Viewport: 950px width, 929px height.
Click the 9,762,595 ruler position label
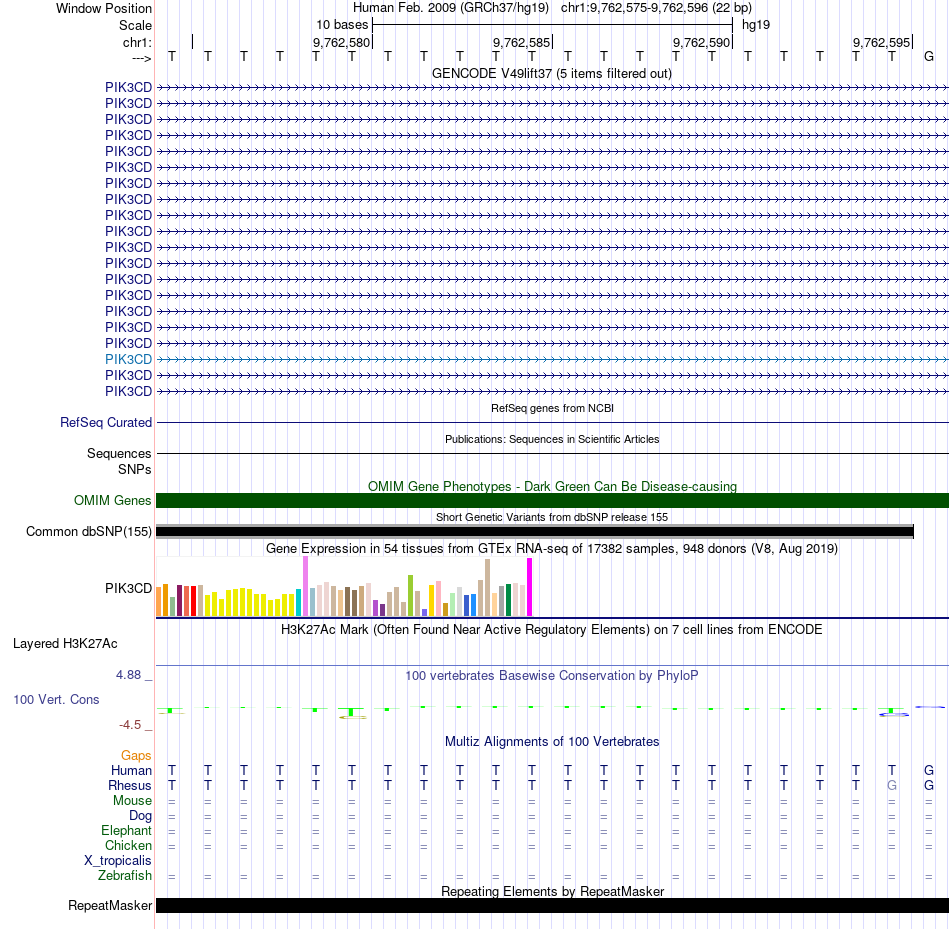[x=882, y=42]
